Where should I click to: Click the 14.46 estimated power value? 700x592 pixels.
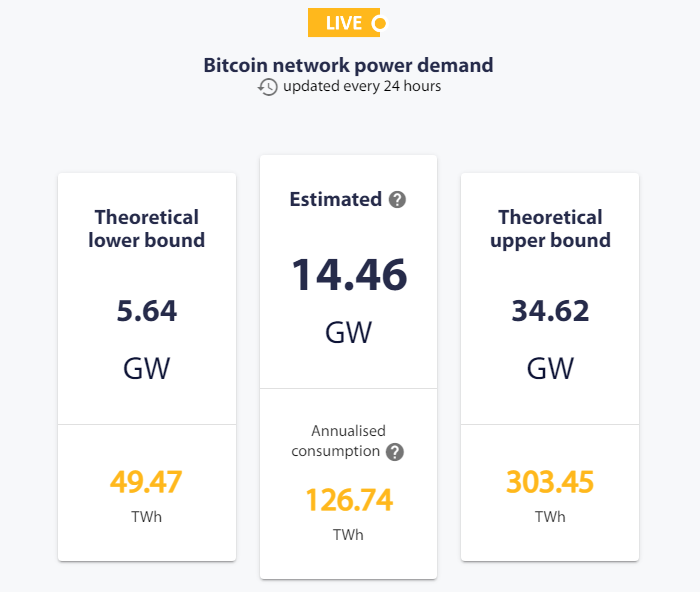point(348,275)
